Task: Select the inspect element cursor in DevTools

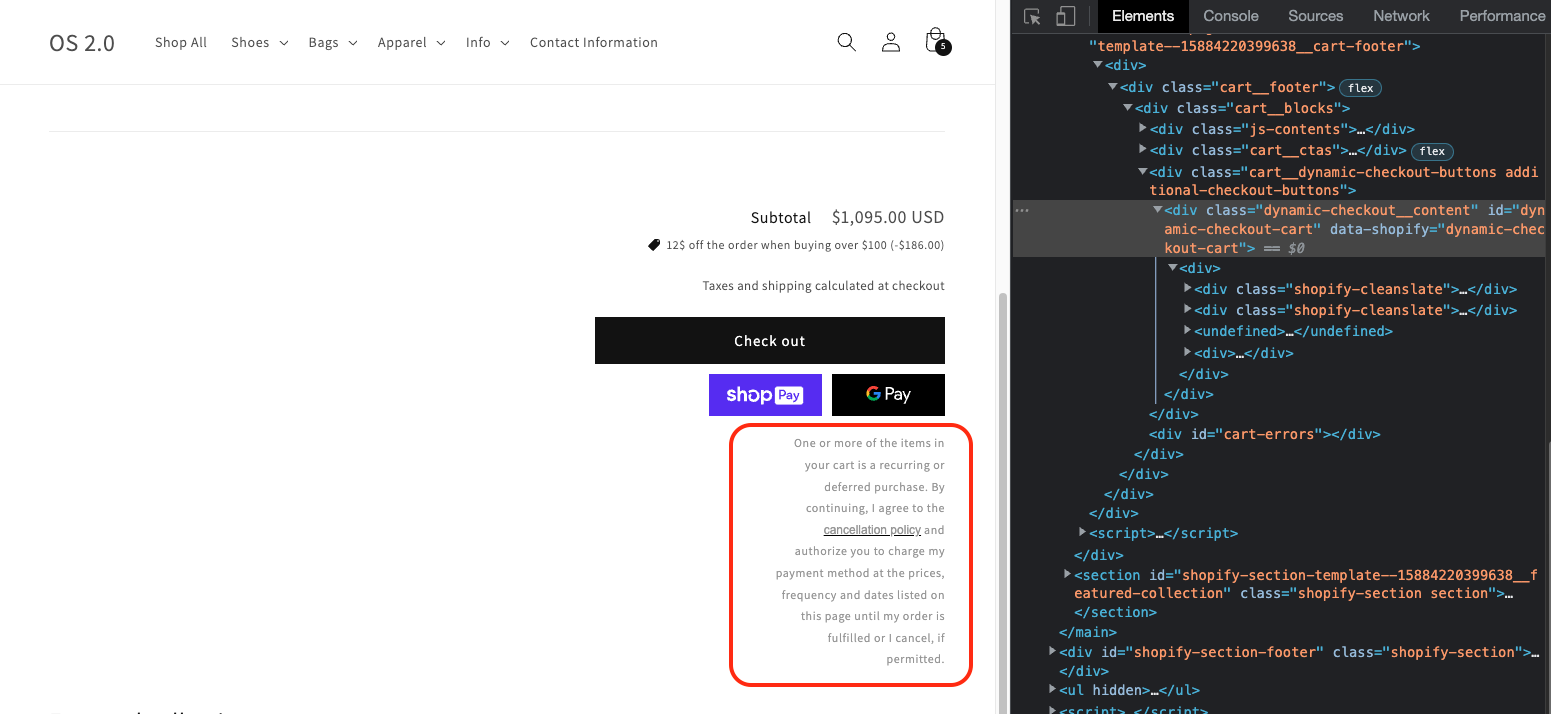Action: (1031, 16)
